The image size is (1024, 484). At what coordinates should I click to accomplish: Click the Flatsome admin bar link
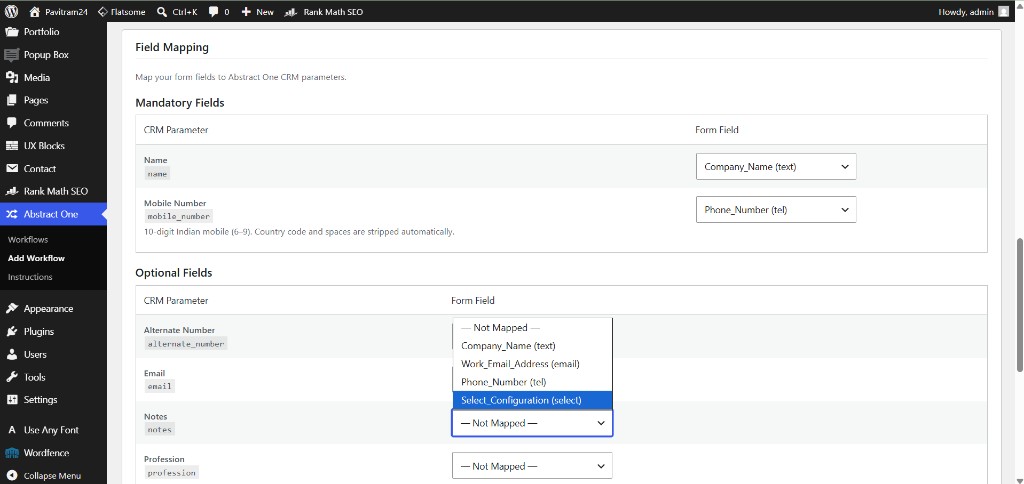(127, 12)
